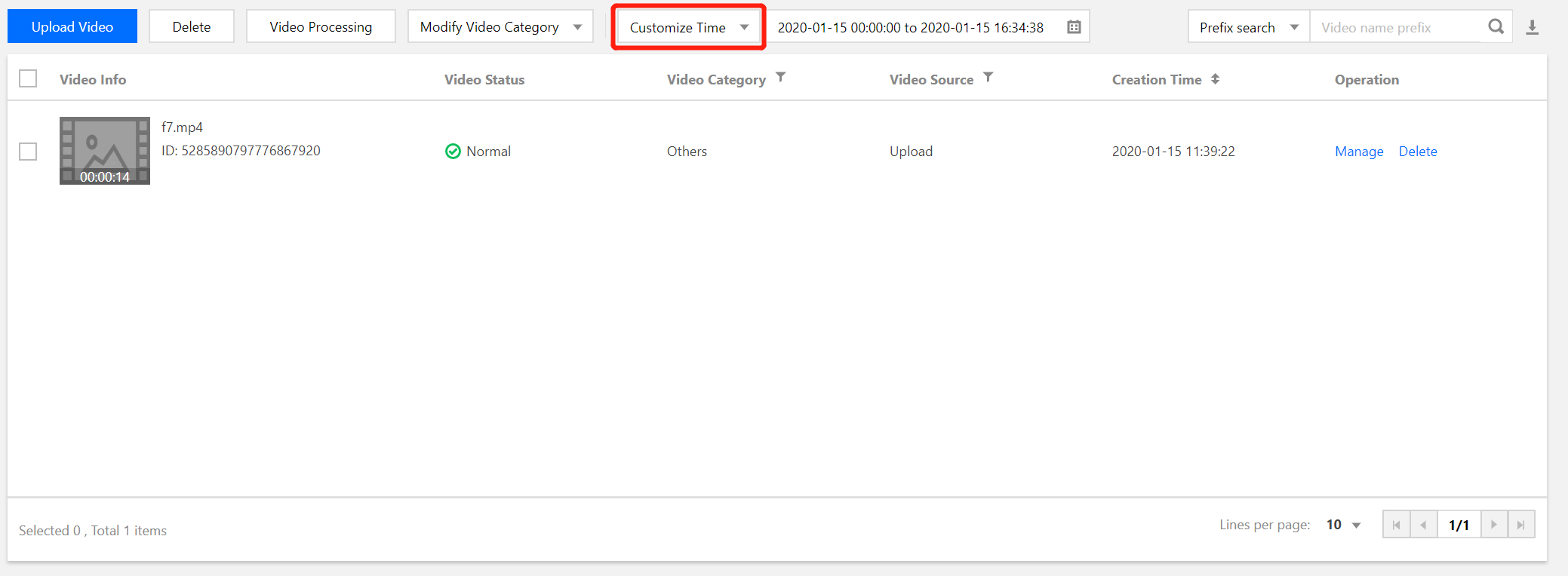Image resolution: width=1568 pixels, height=576 pixels.
Task: Click the download export icon
Action: pos(1532,27)
